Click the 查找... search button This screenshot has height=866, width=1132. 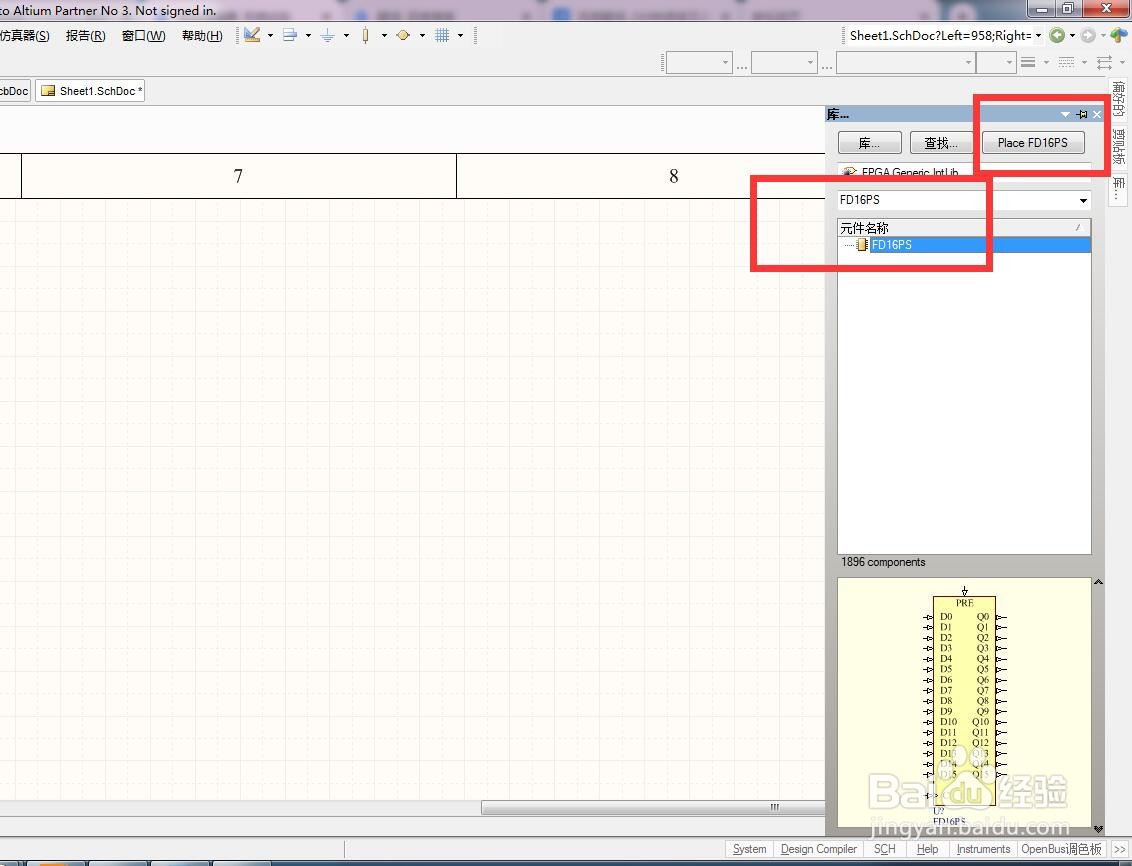(941, 143)
